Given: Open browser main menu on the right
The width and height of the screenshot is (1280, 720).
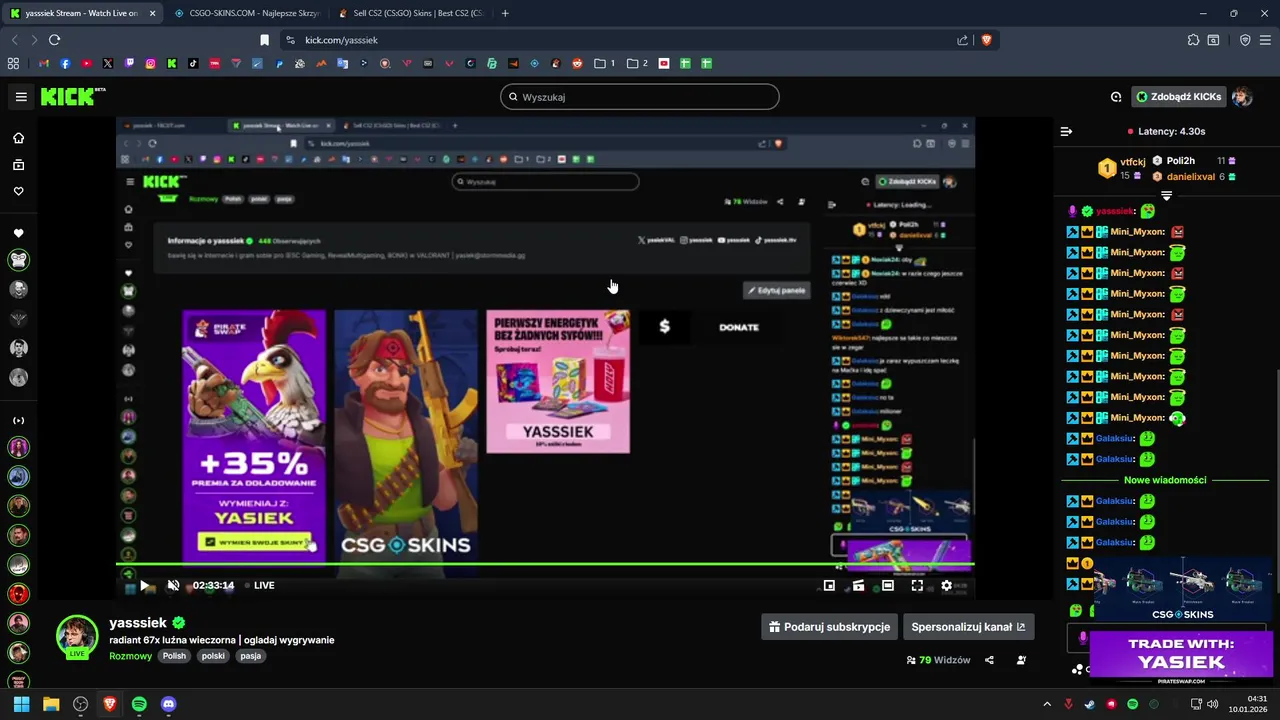Looking at the screenshot, I should (1265, 40).
